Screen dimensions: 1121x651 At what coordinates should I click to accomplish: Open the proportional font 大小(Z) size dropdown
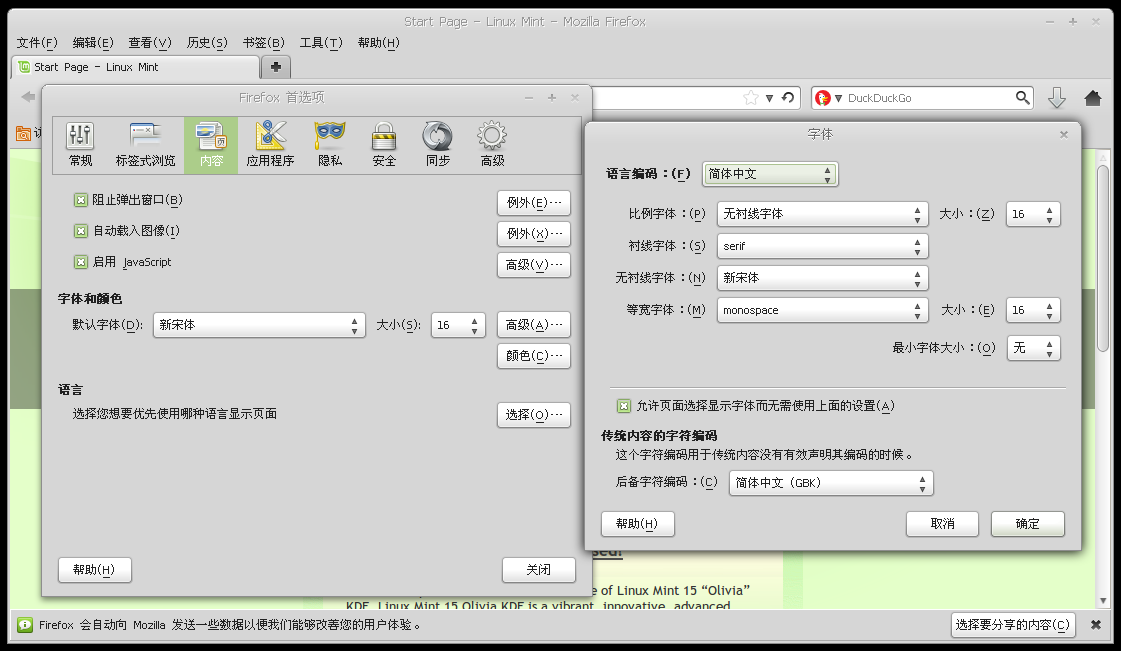click(1033, 214)
